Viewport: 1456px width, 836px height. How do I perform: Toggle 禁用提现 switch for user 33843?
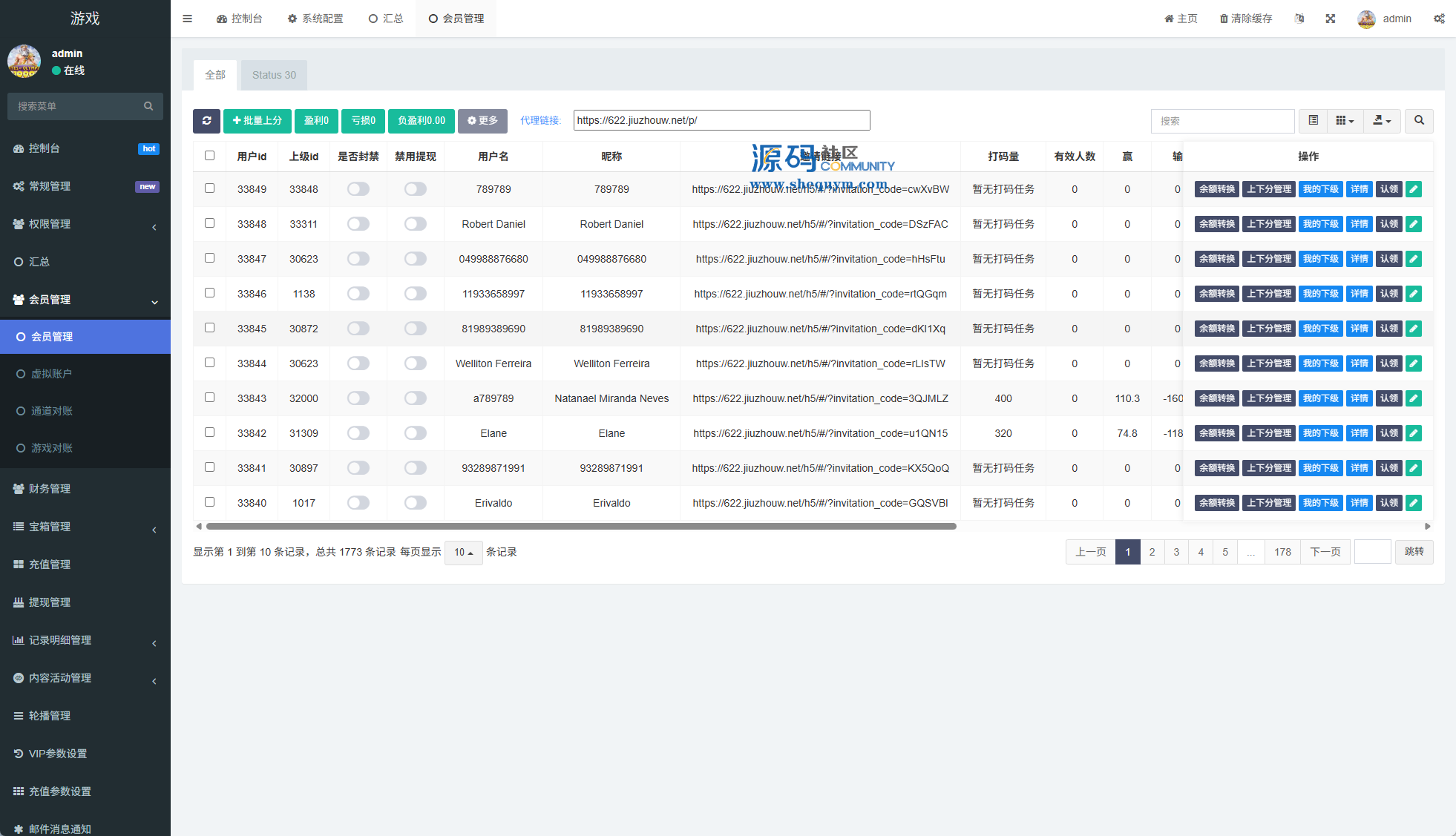[x=416, y=398]
